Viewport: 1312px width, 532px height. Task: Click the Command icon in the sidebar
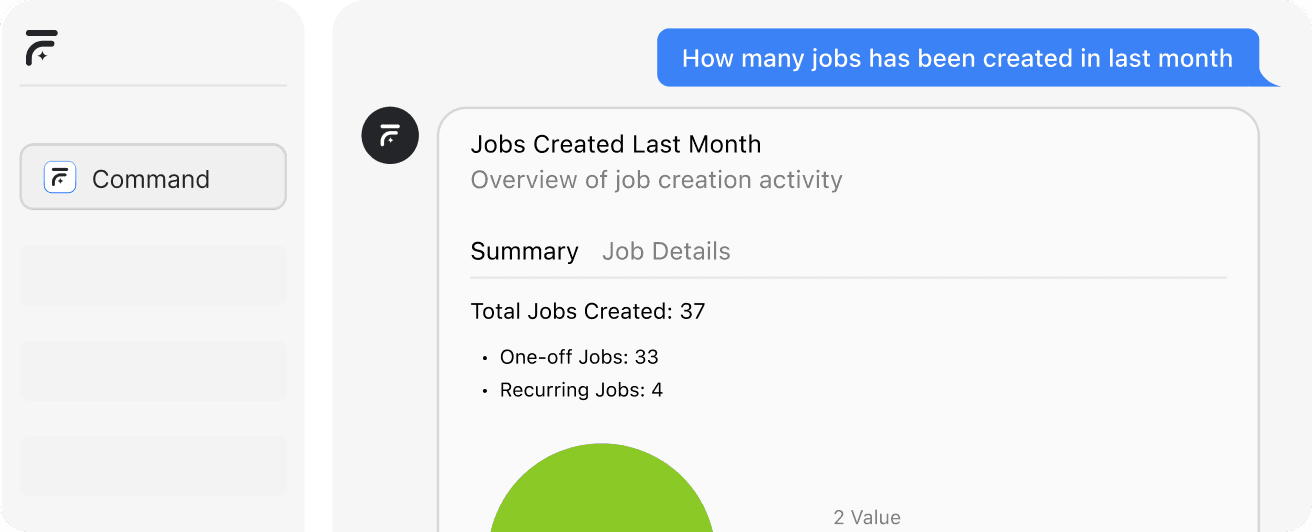click(60, 178)
